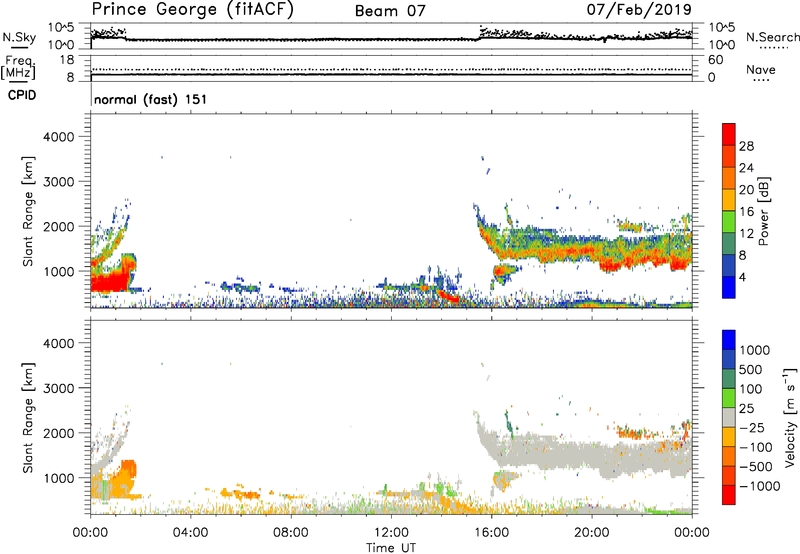Viewport: 800px width, 554px height.
Task: Click the gray −25 to 25 Velocity color bar segment
Action: point(729,417)
